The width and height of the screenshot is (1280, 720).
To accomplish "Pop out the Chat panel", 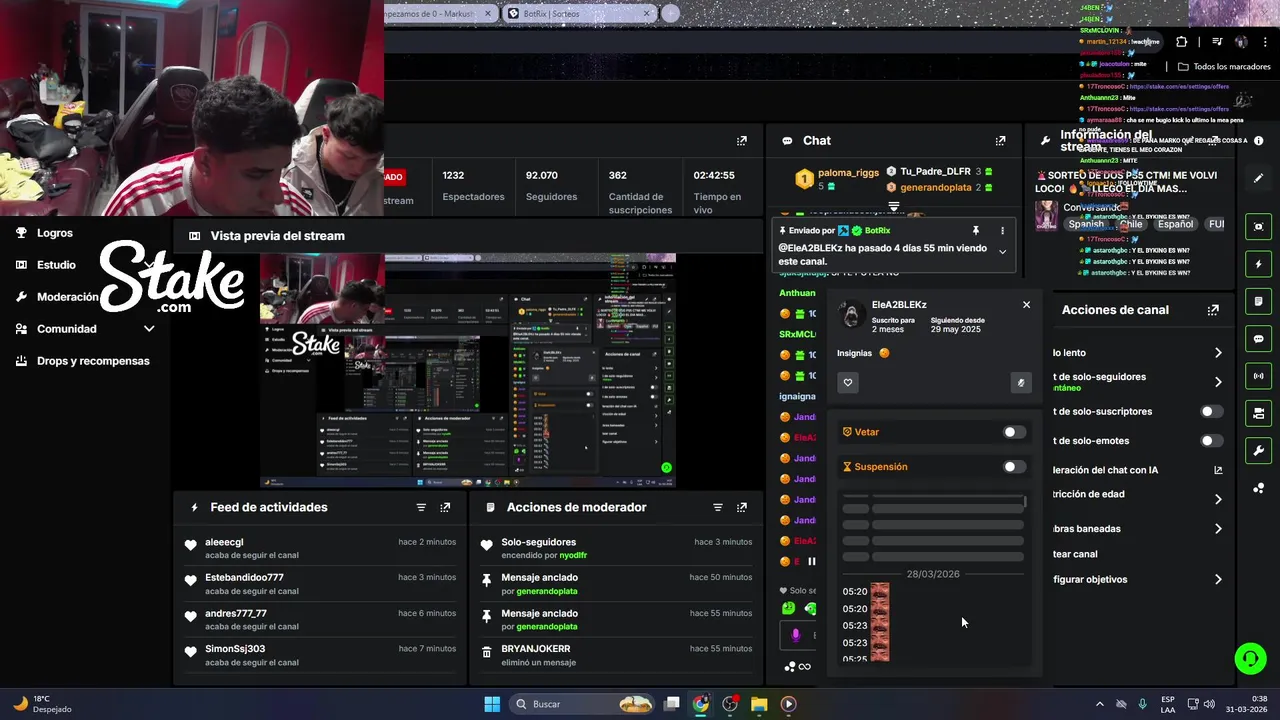I will 1000,141.
